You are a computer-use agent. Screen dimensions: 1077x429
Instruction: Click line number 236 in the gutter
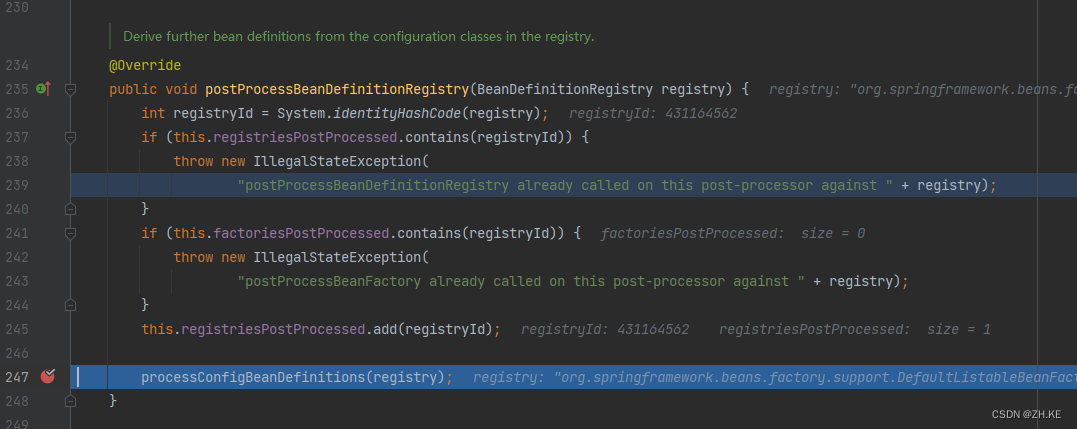coord(16,113)
